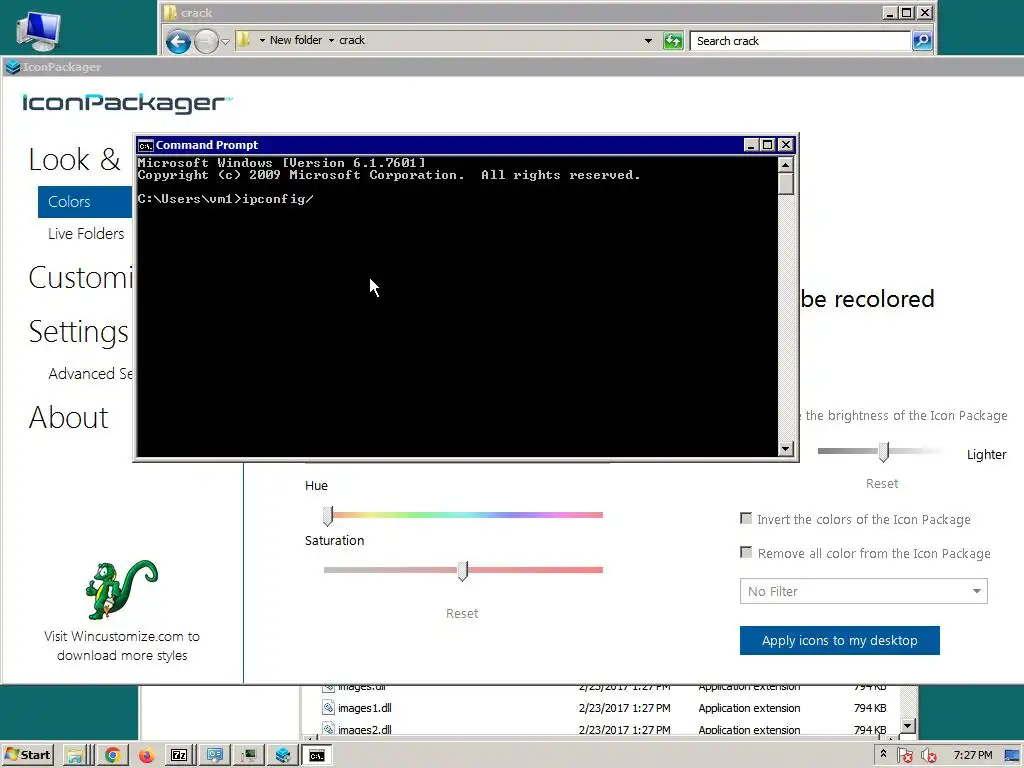Show hidden system tray icons
This screenshot has width=1024, height=768.
(884, 755)
